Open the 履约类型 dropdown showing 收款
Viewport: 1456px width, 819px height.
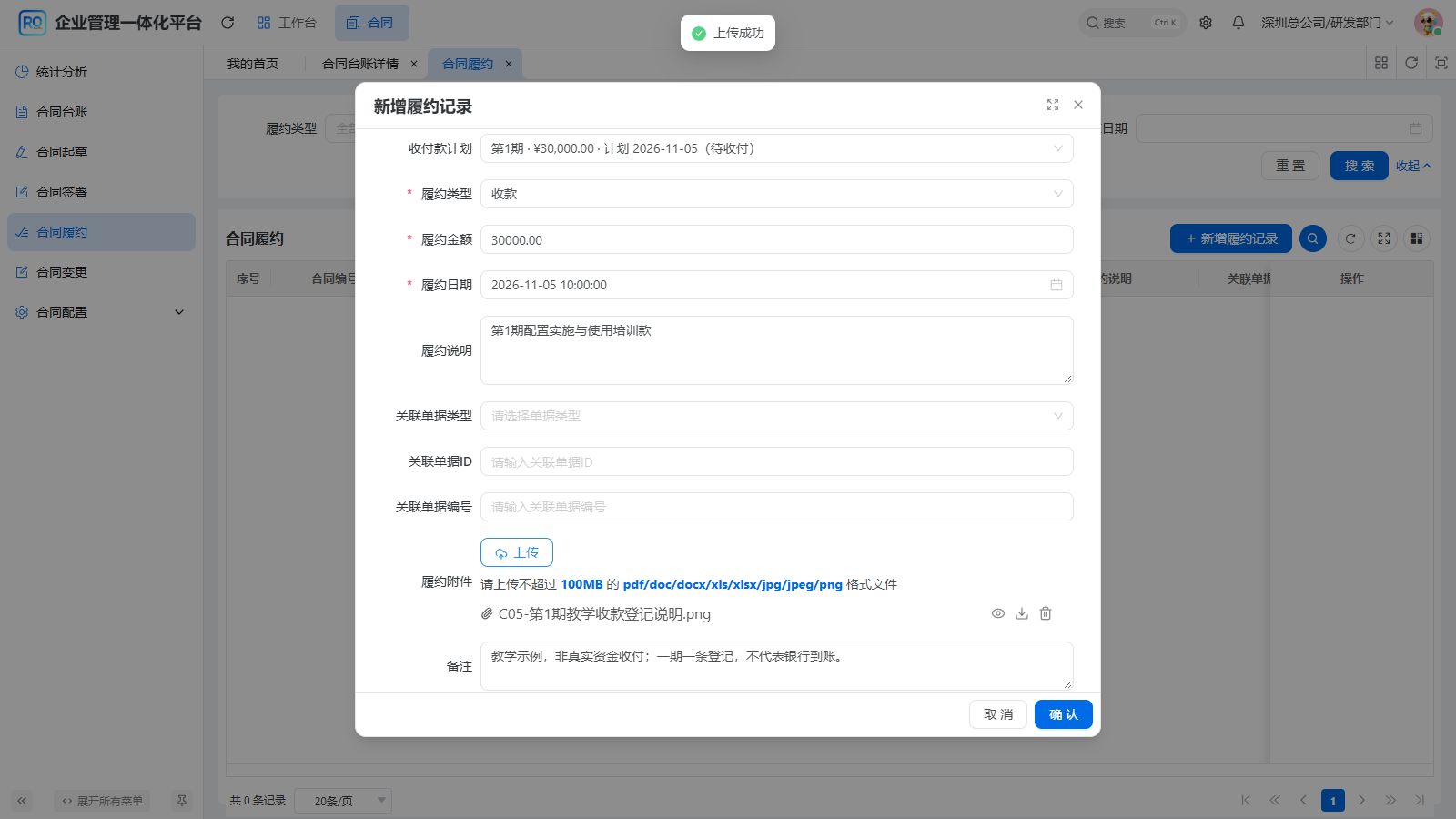point(776,194)
